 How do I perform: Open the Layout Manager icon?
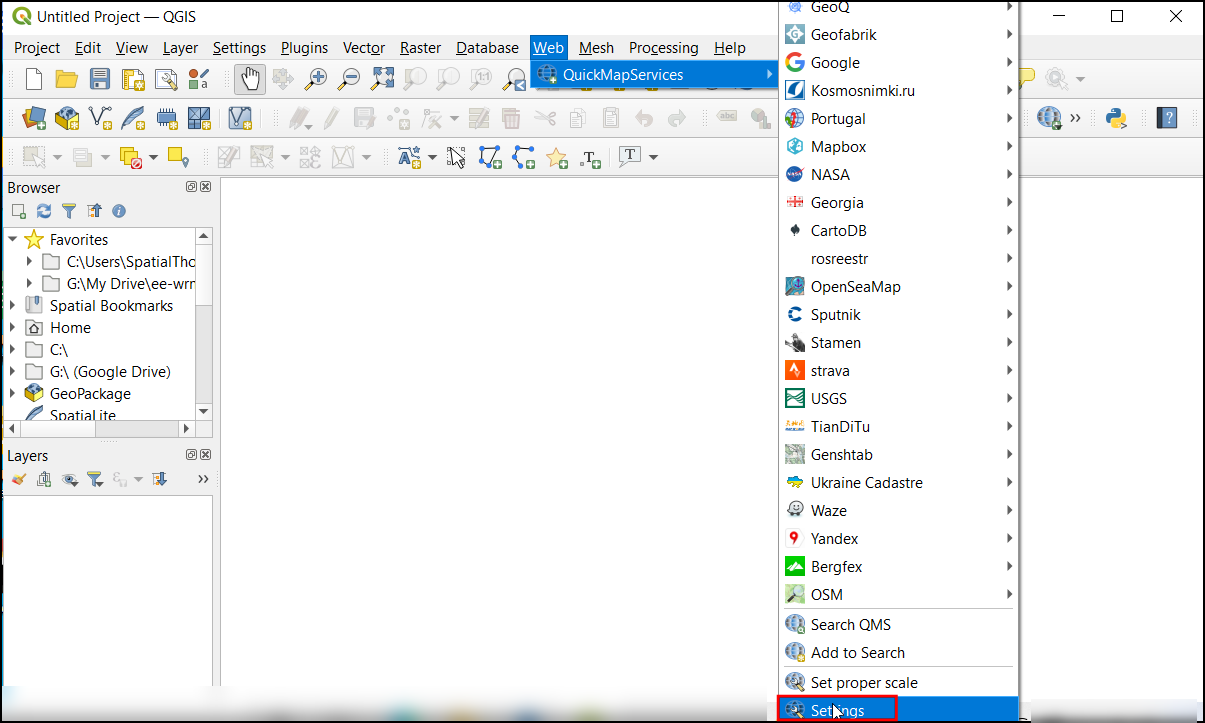point(165,79)
